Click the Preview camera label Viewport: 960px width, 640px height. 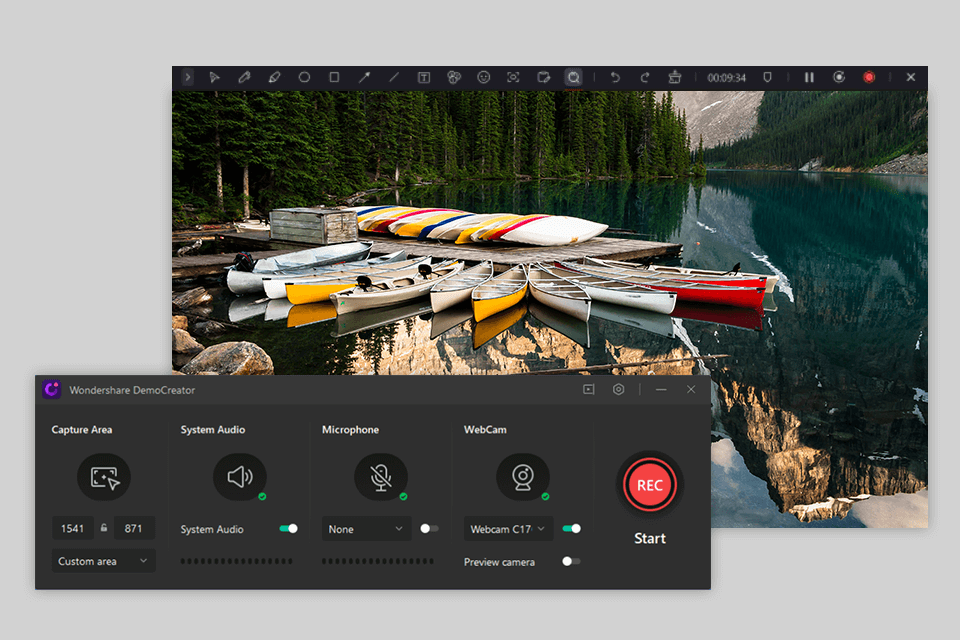tap(499, 562)
